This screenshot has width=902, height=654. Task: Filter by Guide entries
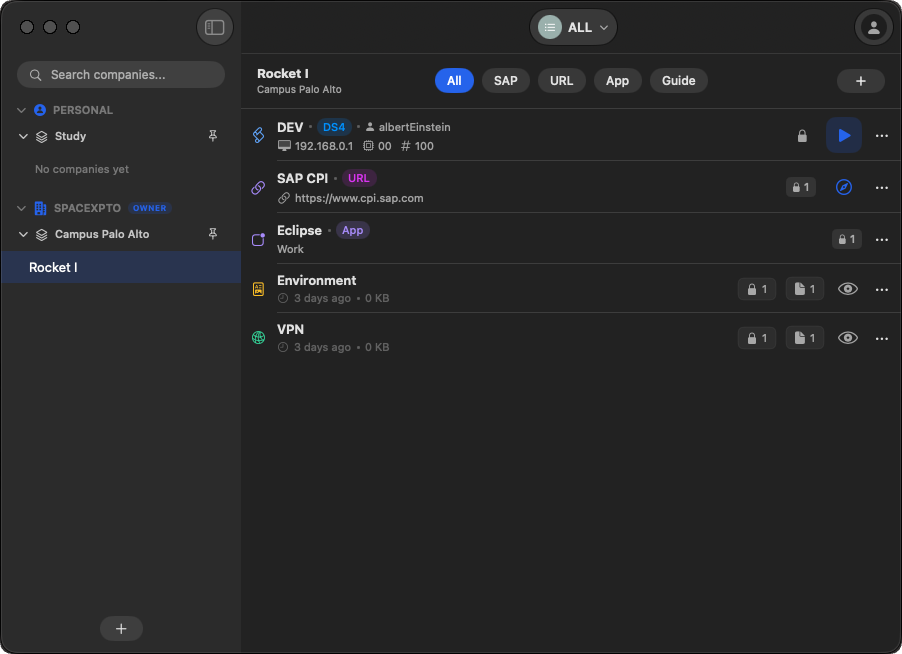(x=679, y=81)
